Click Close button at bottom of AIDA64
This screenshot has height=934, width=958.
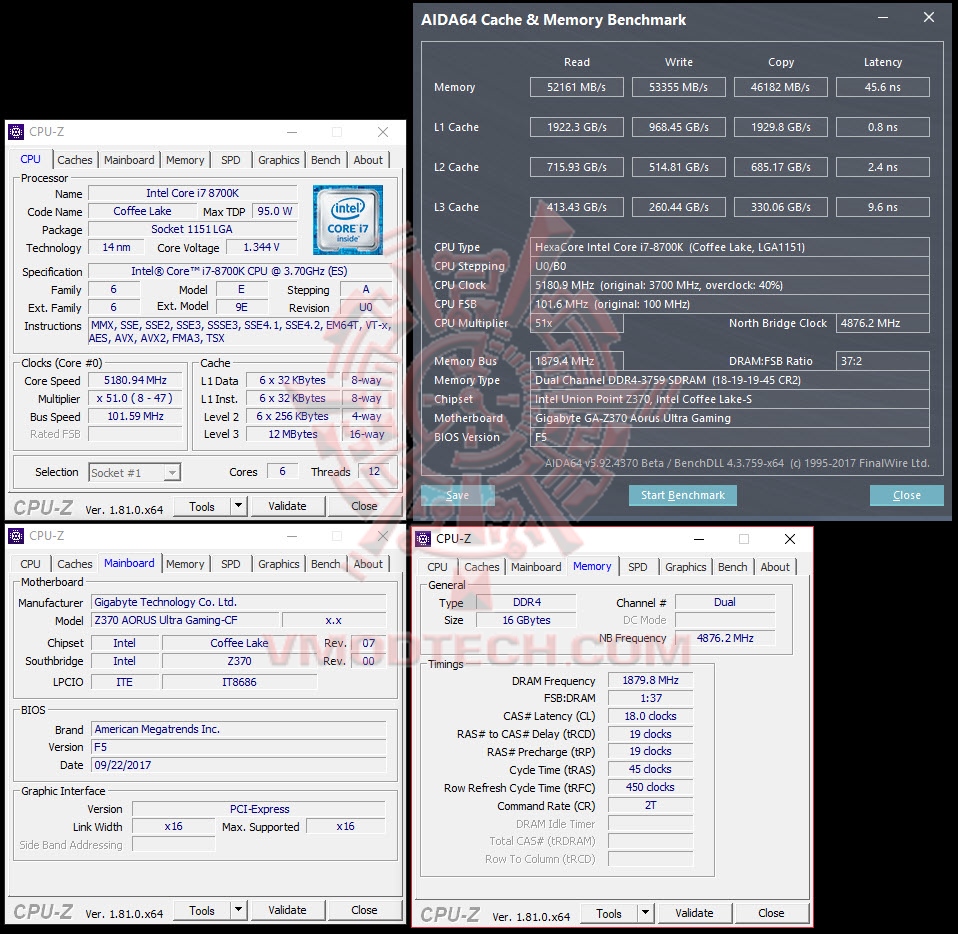tap(907, 495)
